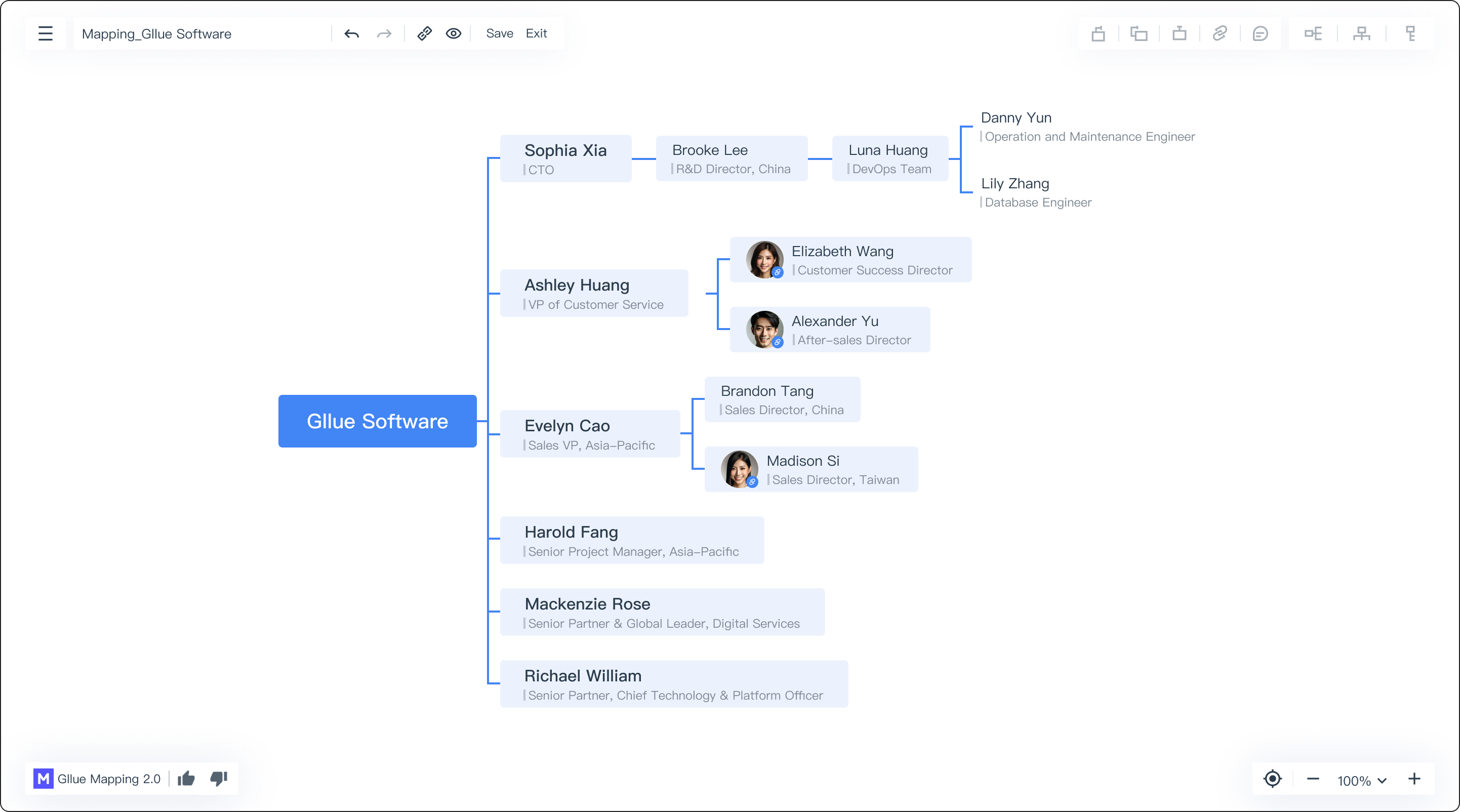Click the thumbs down feedback icon
Viewport: 1460px width, 812px height.
pyautogui.click(x=219, y=779)
